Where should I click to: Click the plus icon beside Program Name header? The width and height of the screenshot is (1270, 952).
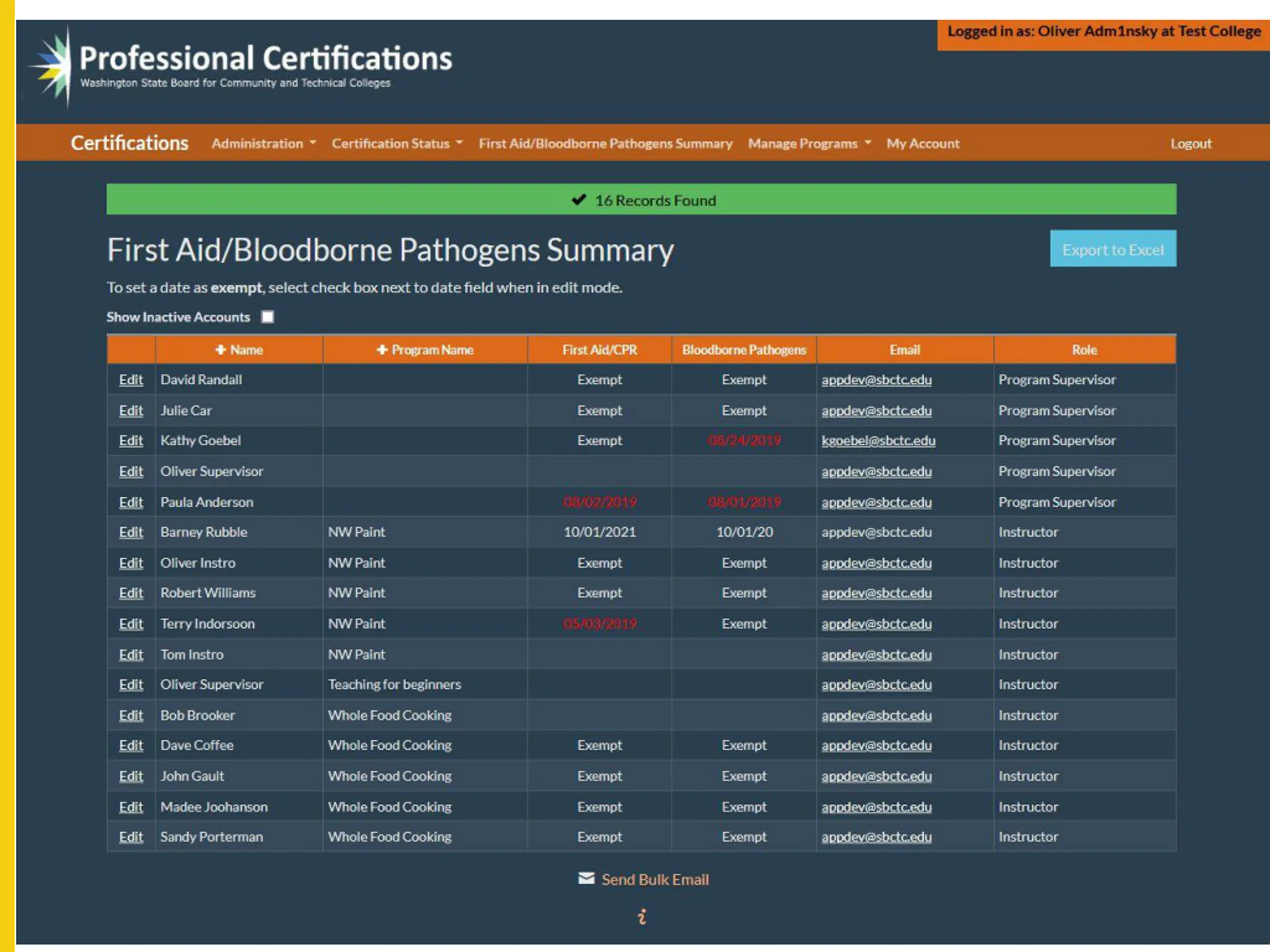pyautogui.click(x=382, y=350)
